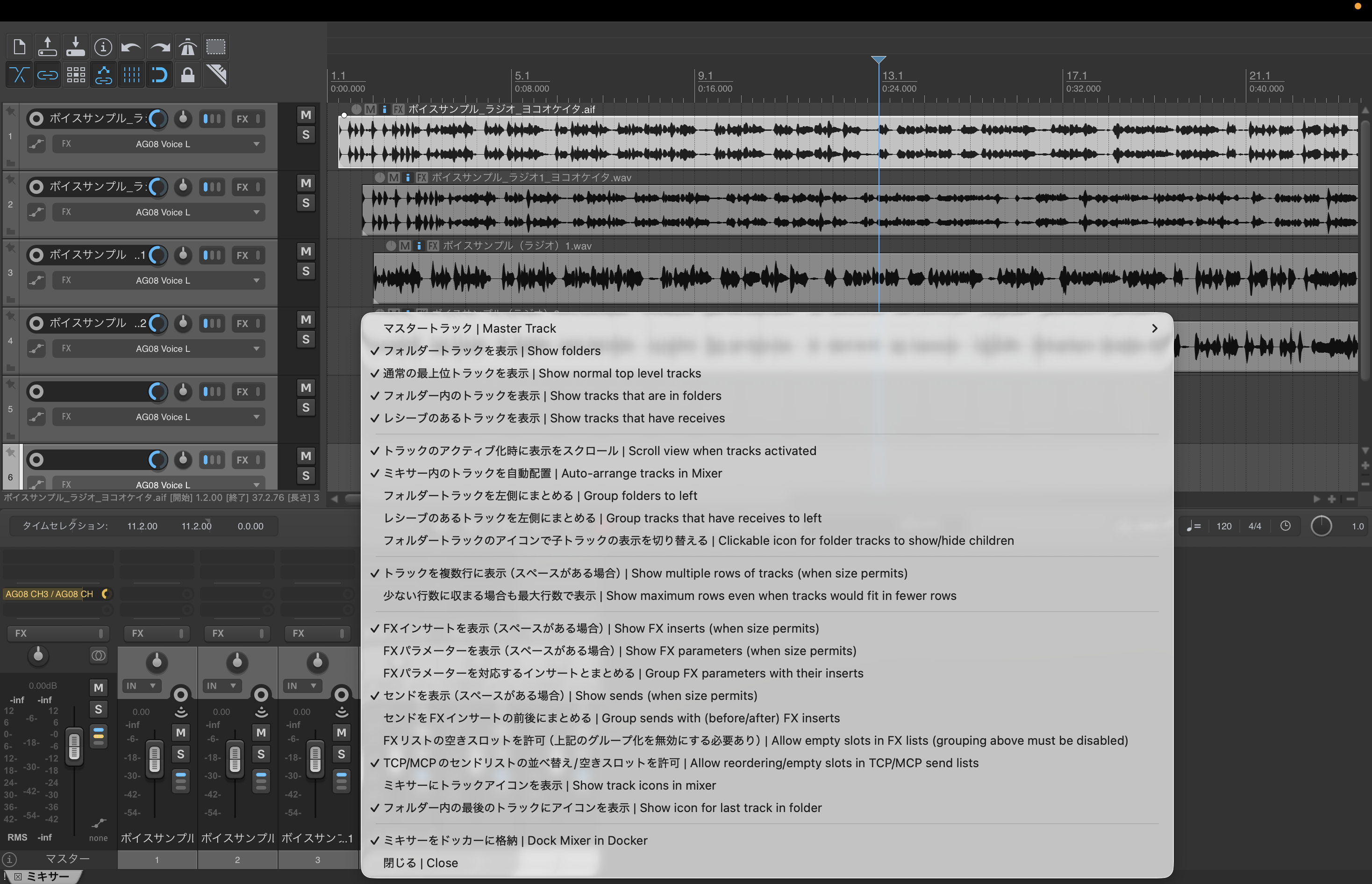Toggle snap magnet icon in toolbar
The image size is (1372, 884).
[x=160, y=75]
